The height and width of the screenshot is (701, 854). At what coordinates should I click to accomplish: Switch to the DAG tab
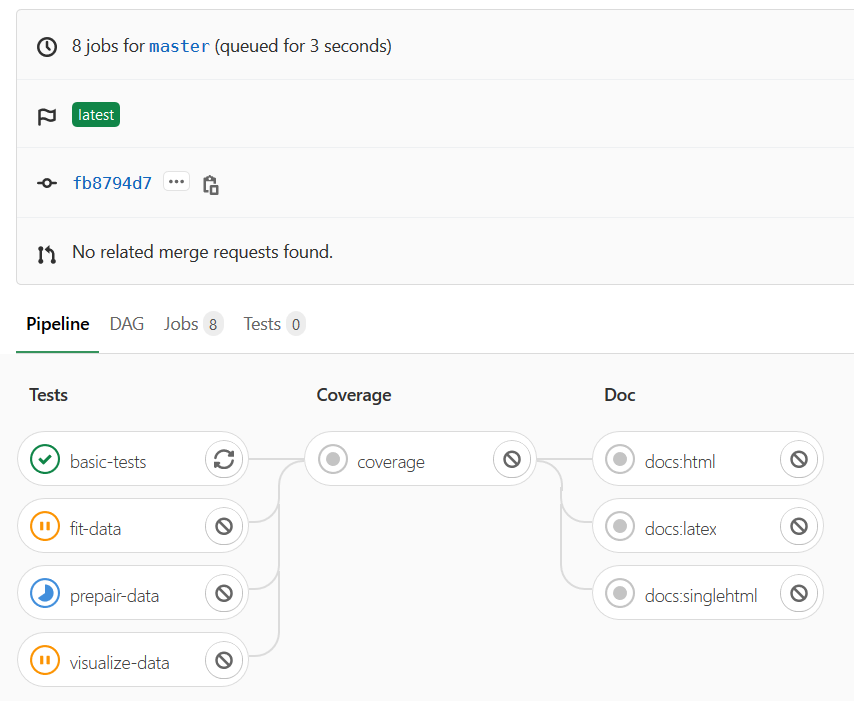(126, 324)
